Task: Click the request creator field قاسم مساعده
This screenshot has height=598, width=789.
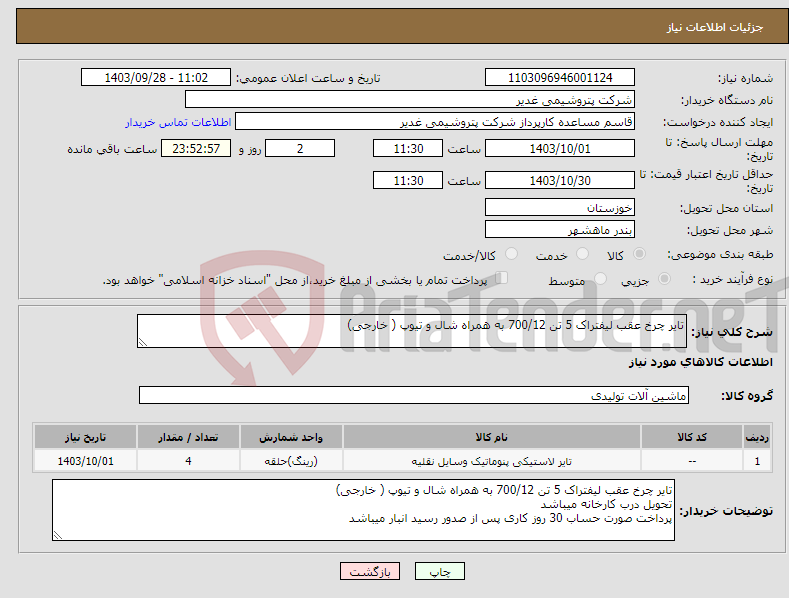Action: pos(435,122)
